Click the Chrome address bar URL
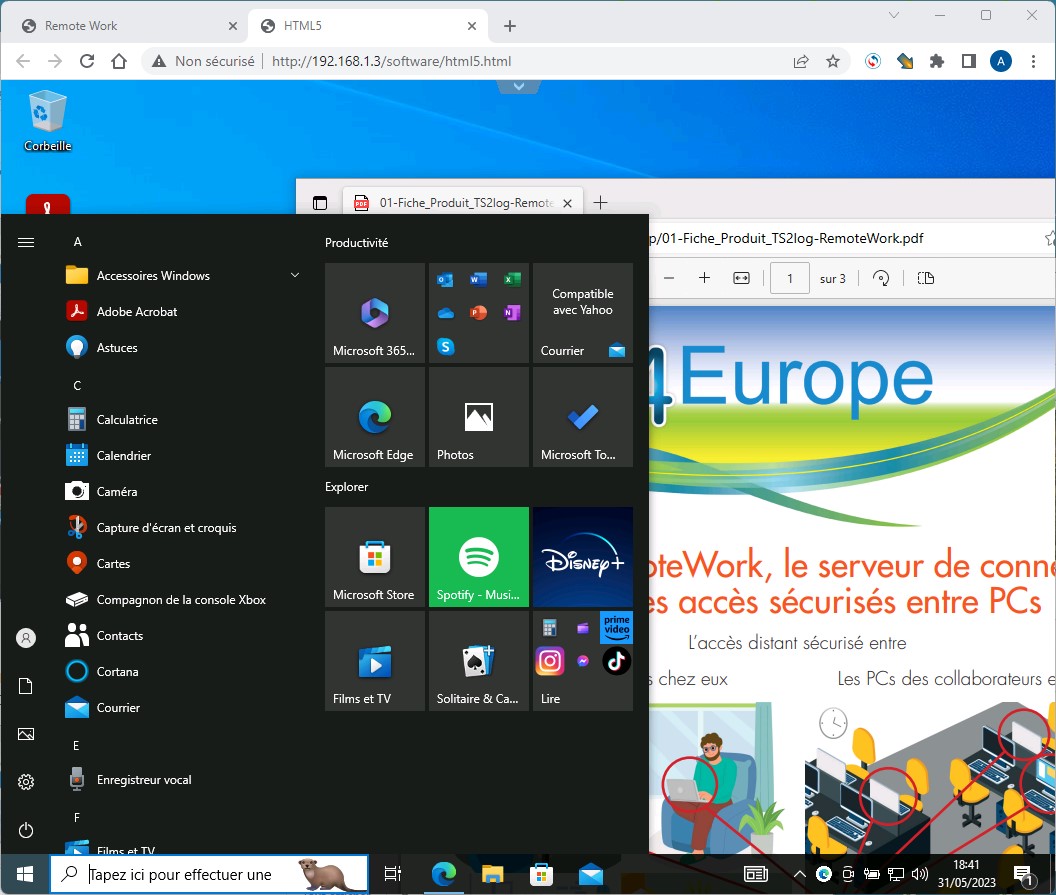 391,61
